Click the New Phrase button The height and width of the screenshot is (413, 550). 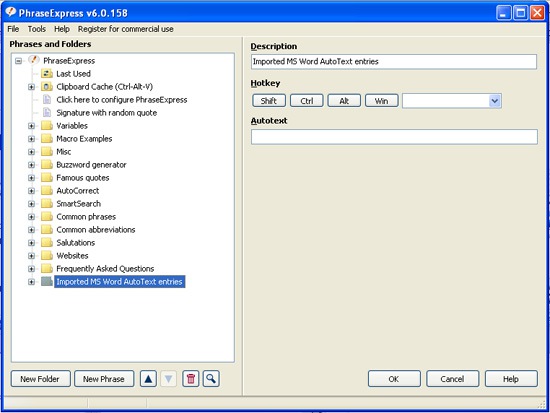[x=104, y=379]
